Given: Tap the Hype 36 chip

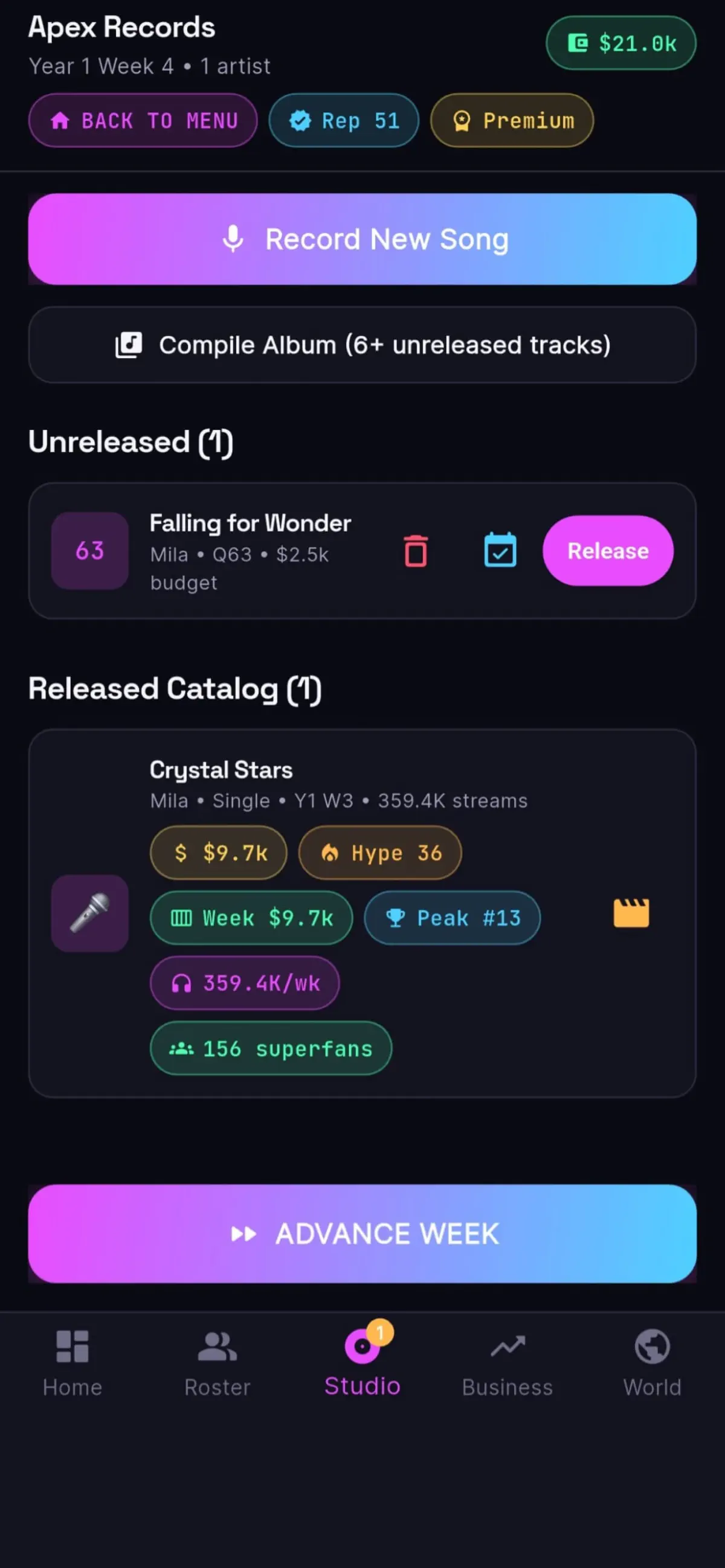Looking at the screenshot, I should click(x=380, y=853).
